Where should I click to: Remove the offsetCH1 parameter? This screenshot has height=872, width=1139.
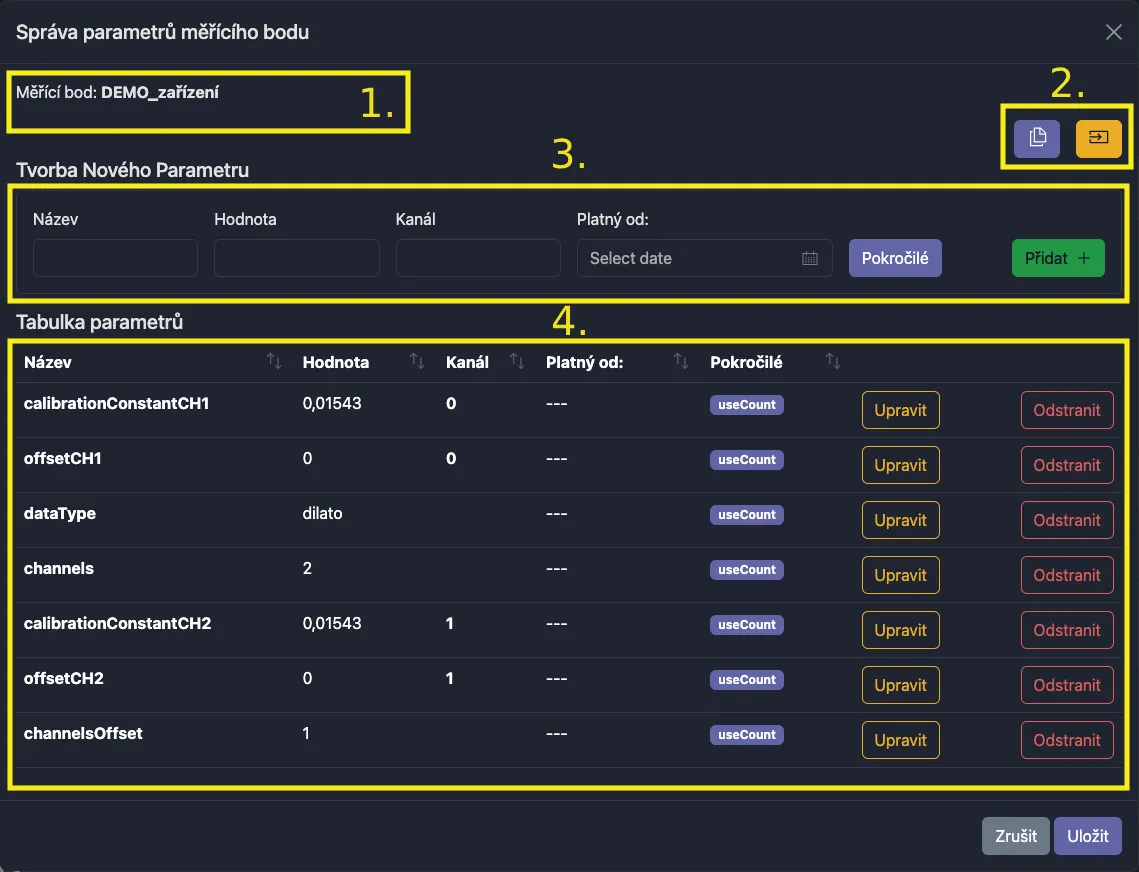1066,465
